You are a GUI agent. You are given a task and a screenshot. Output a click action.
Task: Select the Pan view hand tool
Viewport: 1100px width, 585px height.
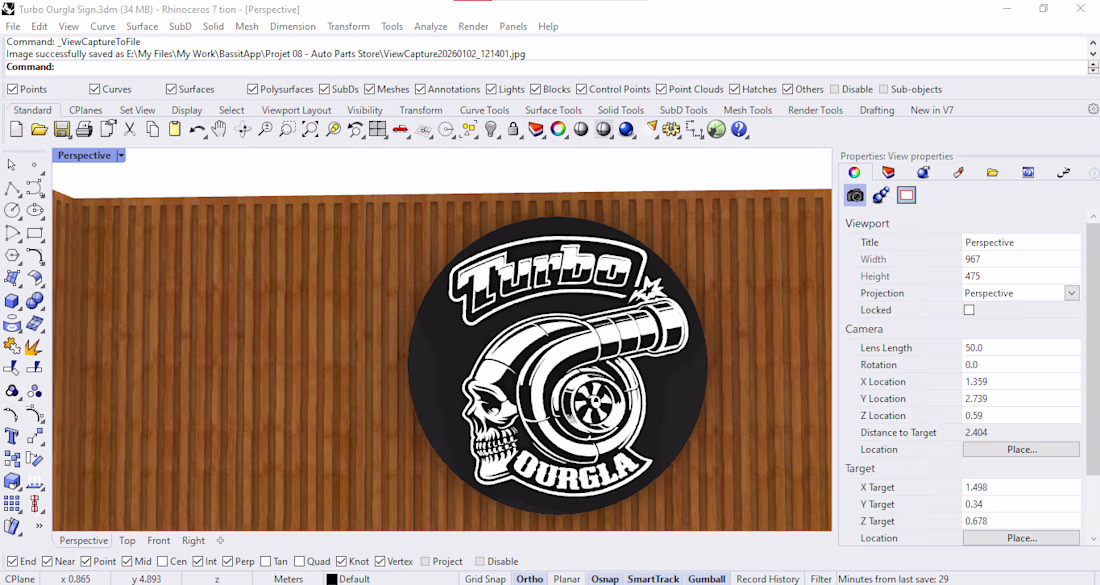[219, 130]
